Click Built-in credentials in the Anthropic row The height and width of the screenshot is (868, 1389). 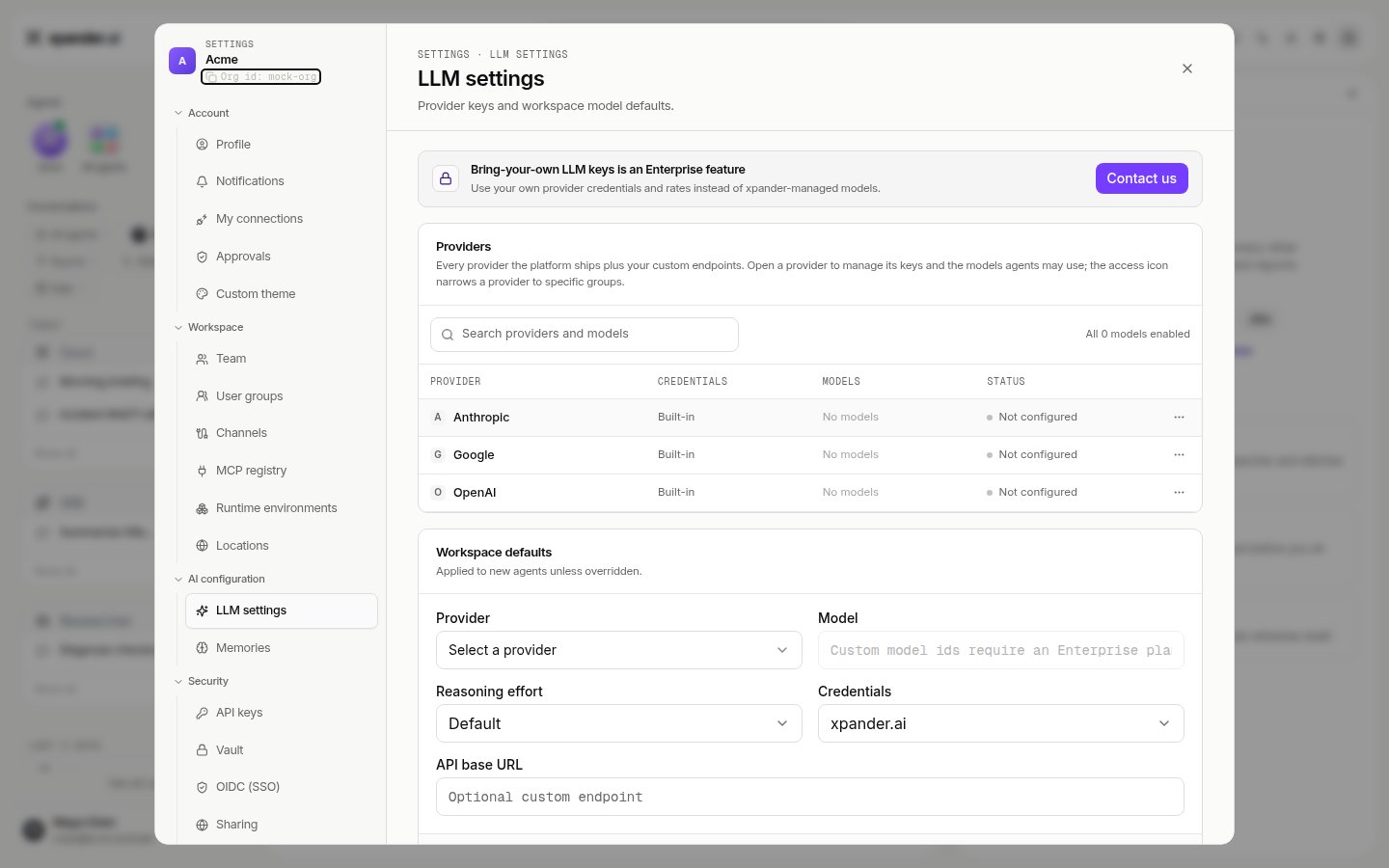click(x=676, y=418)
